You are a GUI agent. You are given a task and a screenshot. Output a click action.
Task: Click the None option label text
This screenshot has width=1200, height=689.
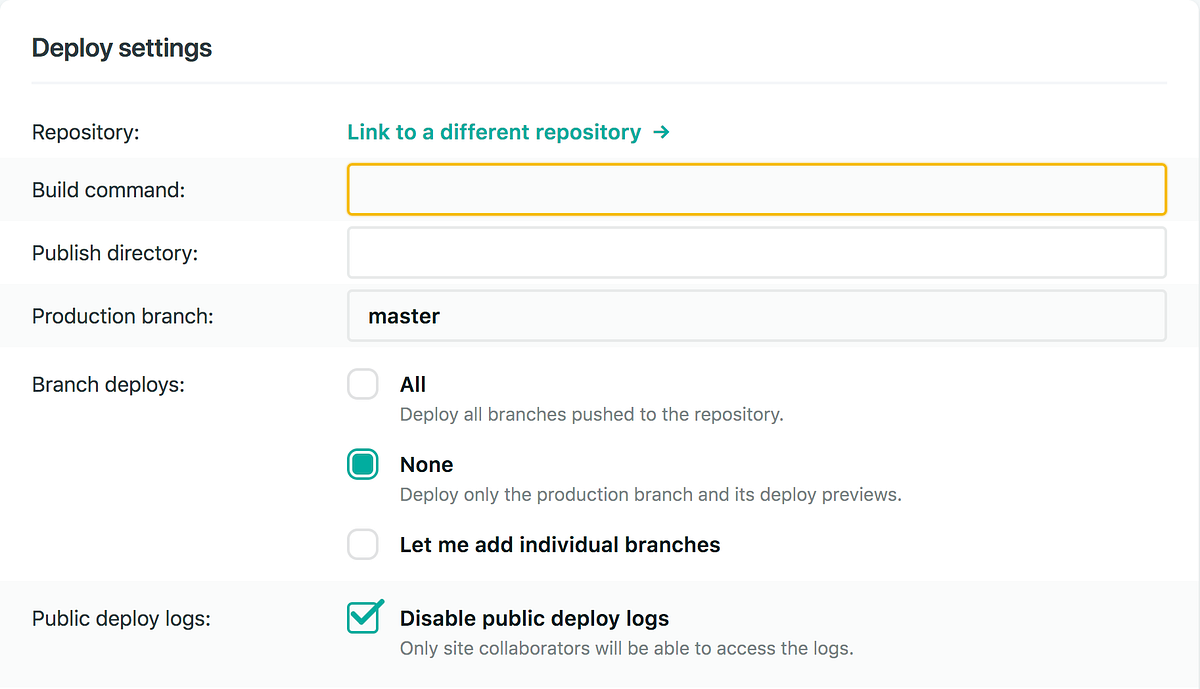(x=427, y=464)
